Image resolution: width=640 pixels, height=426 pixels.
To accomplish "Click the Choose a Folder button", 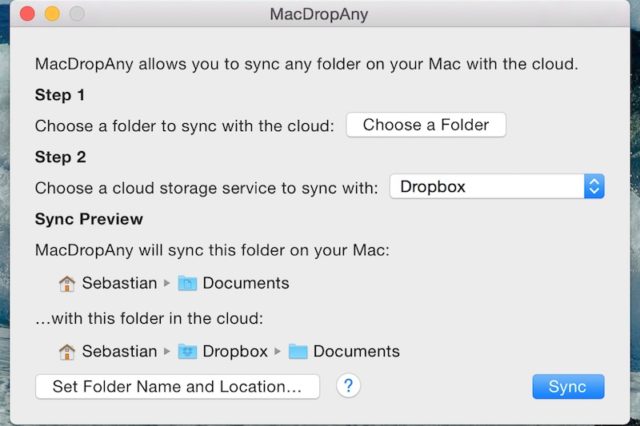I will point(426,125).
